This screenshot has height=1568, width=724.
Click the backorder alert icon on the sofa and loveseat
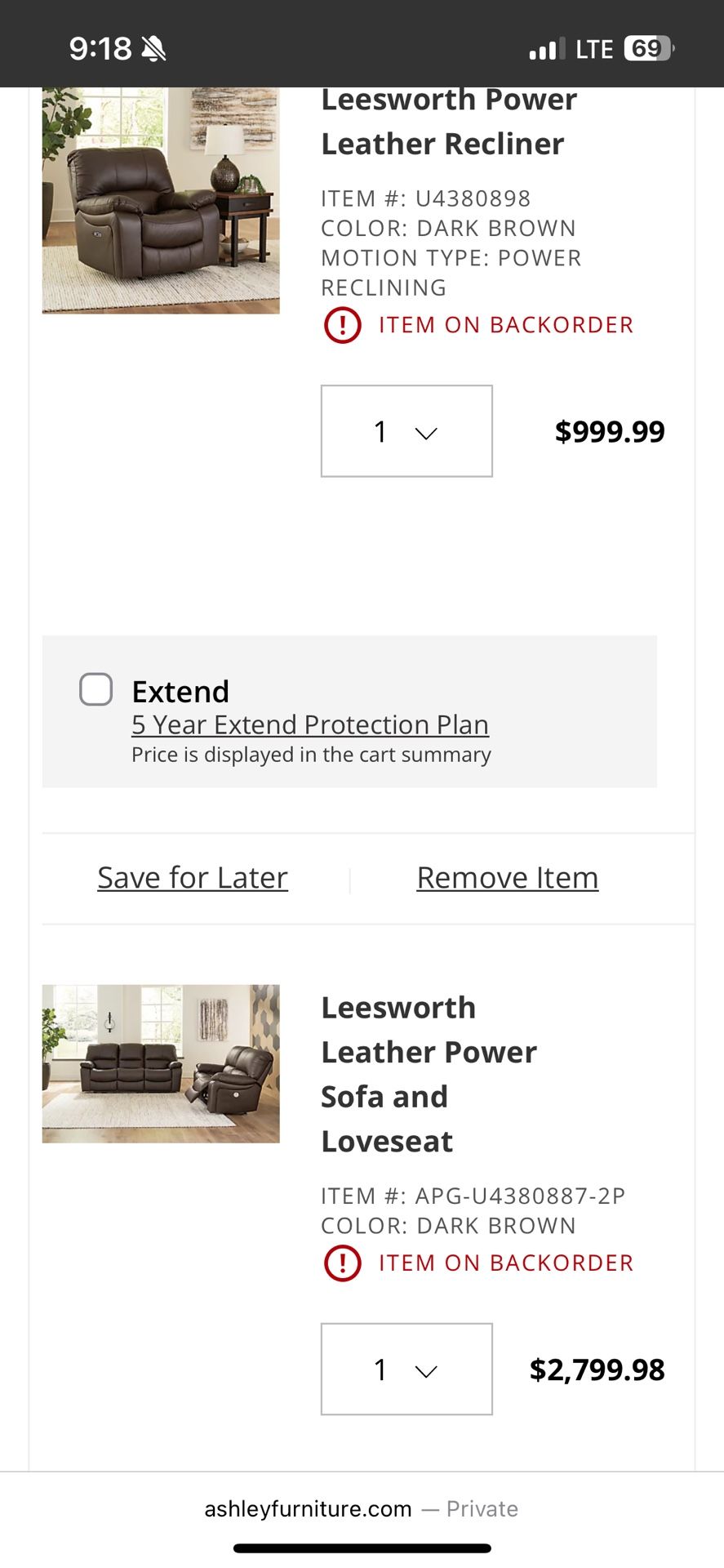[x=342, y=1263]
